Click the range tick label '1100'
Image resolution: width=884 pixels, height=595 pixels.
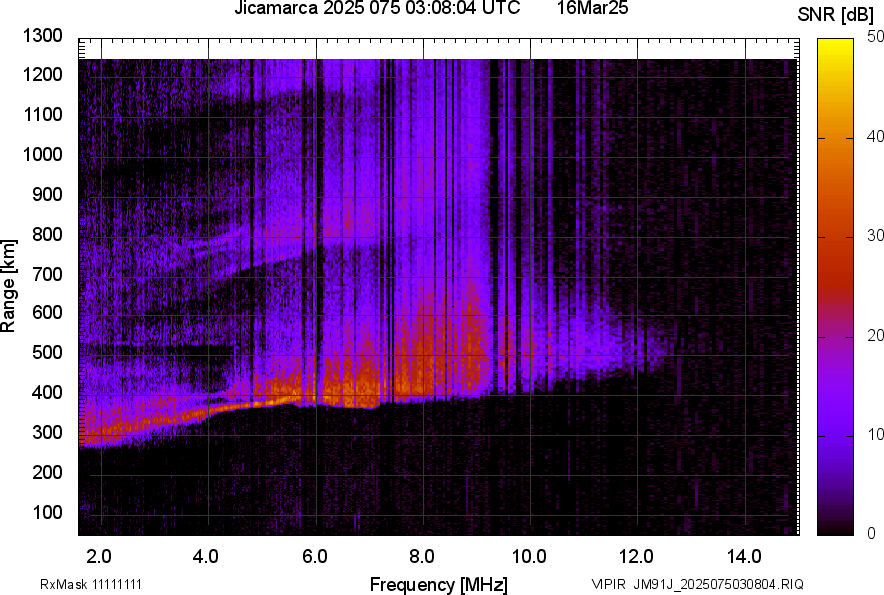click(43, 114)
